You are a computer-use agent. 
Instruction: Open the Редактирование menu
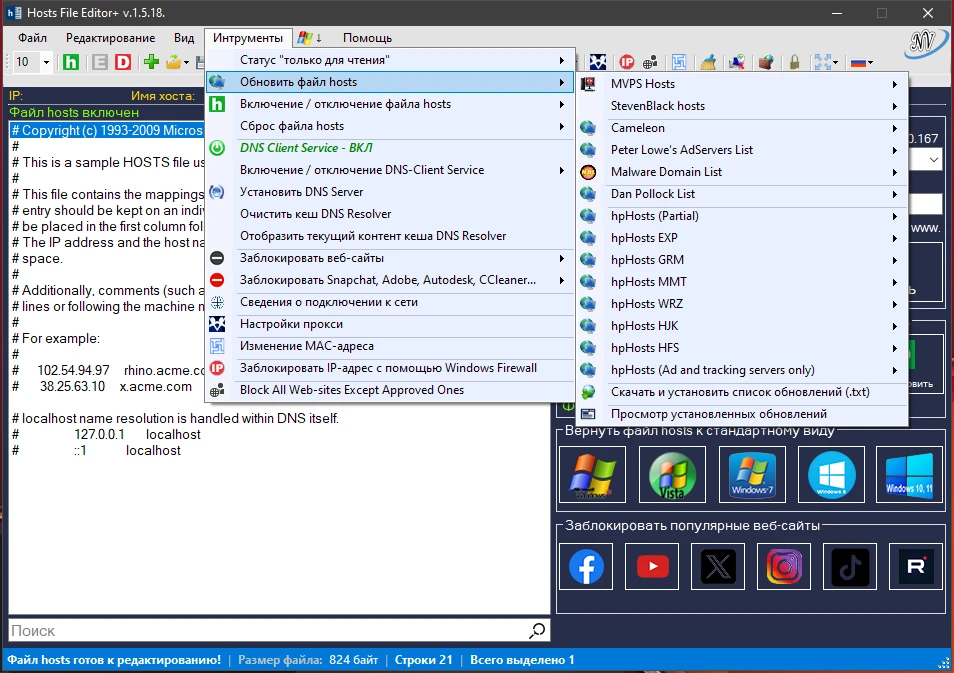(110, 38)
